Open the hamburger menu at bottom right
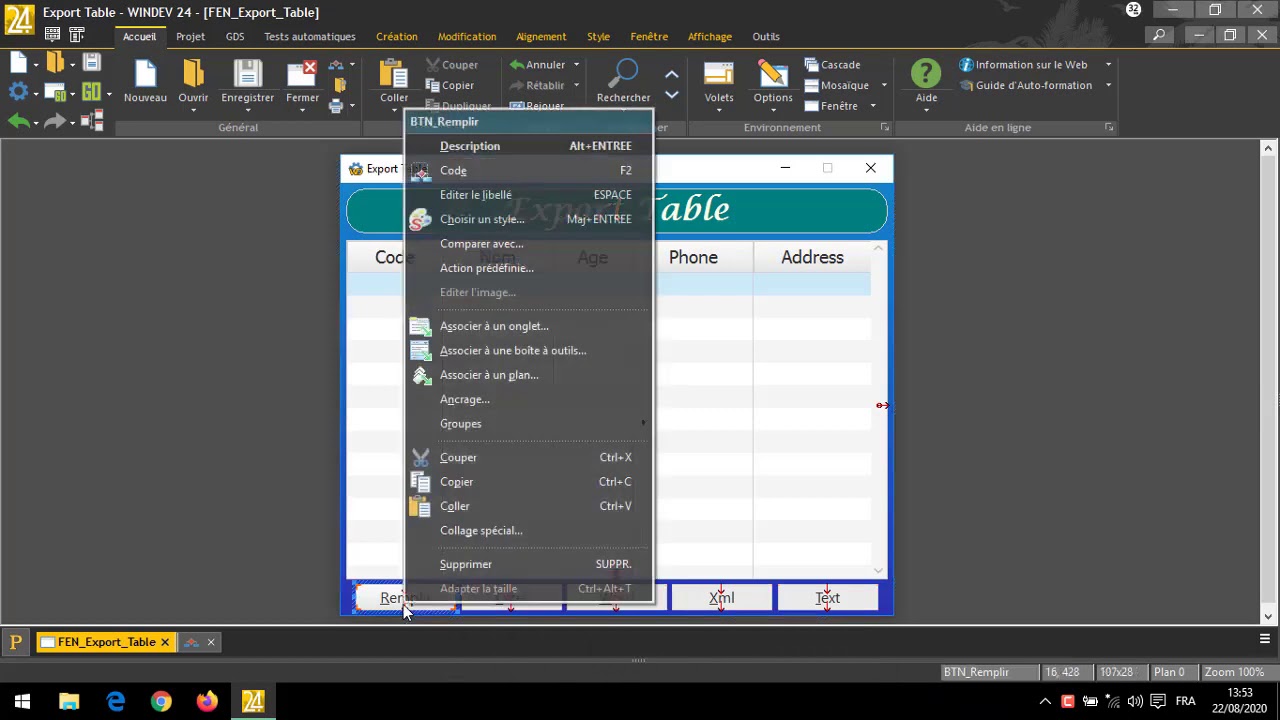This screenshot has height=720, width=1280. coord(1264,638)
